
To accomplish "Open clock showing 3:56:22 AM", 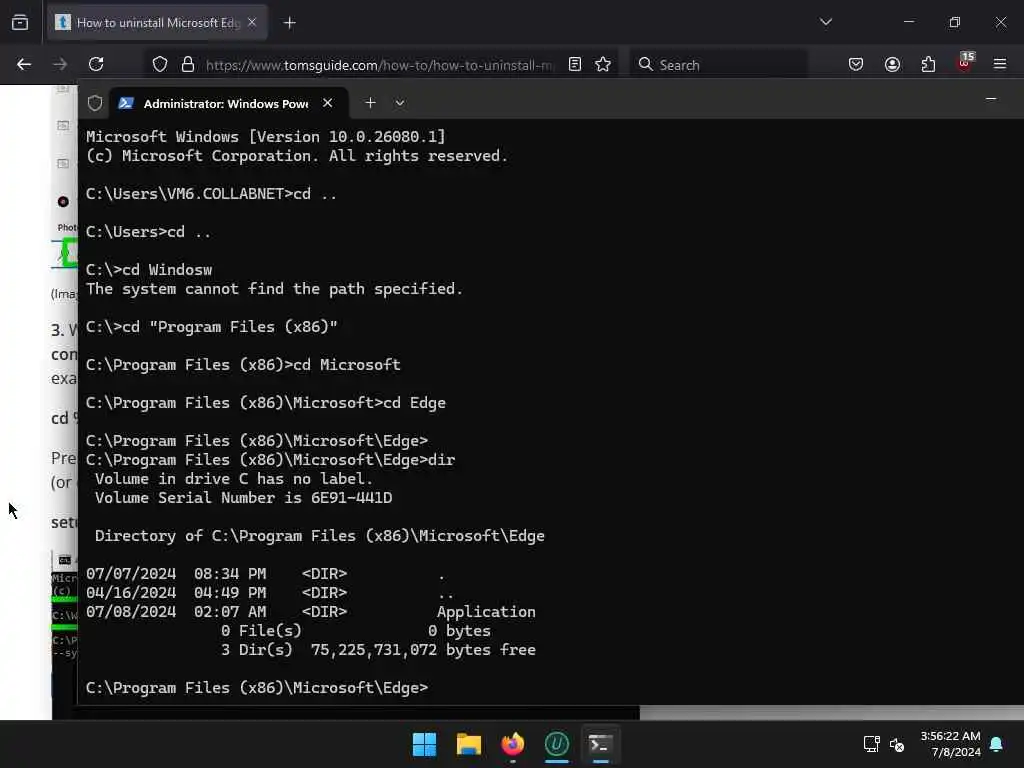I will tap(950, 744).
